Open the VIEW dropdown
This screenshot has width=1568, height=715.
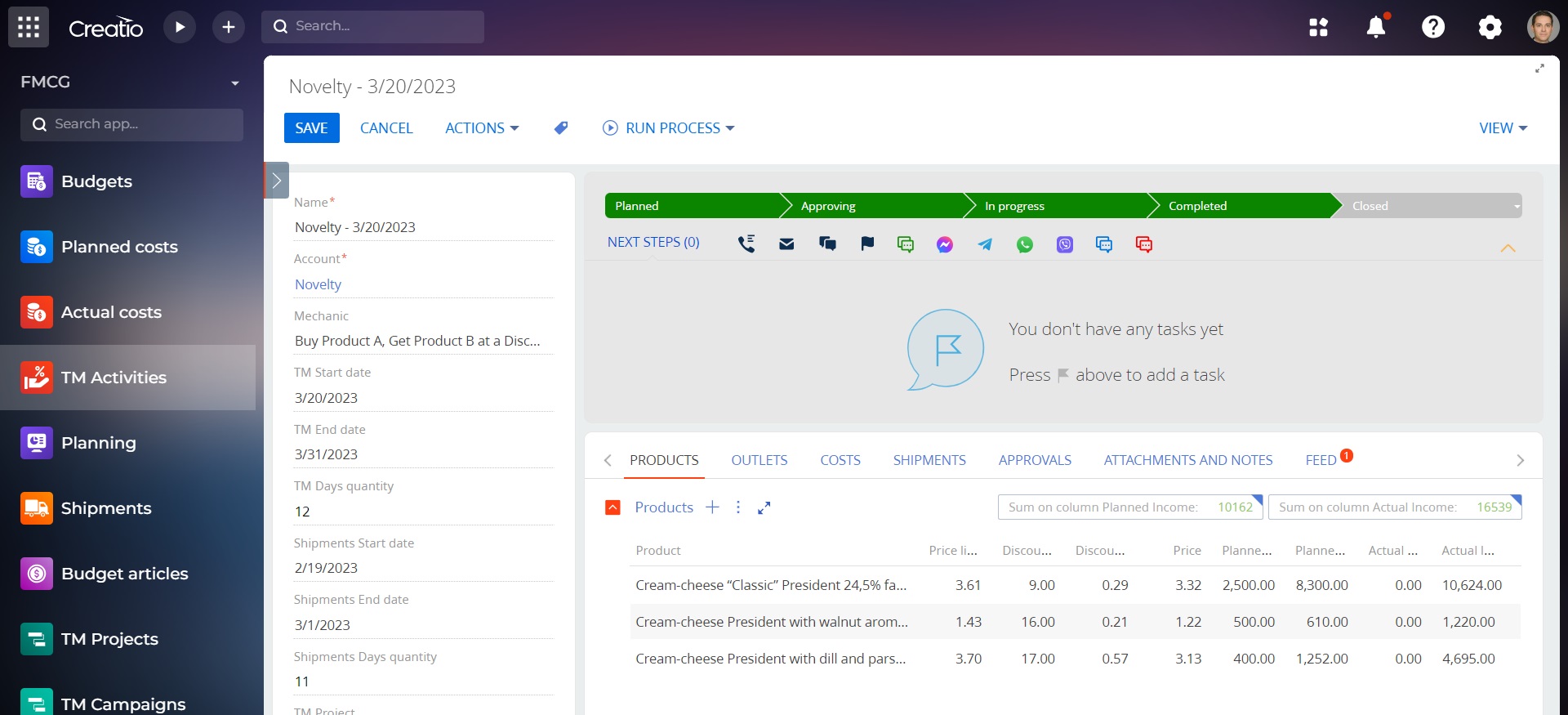tap(1503, 128)
